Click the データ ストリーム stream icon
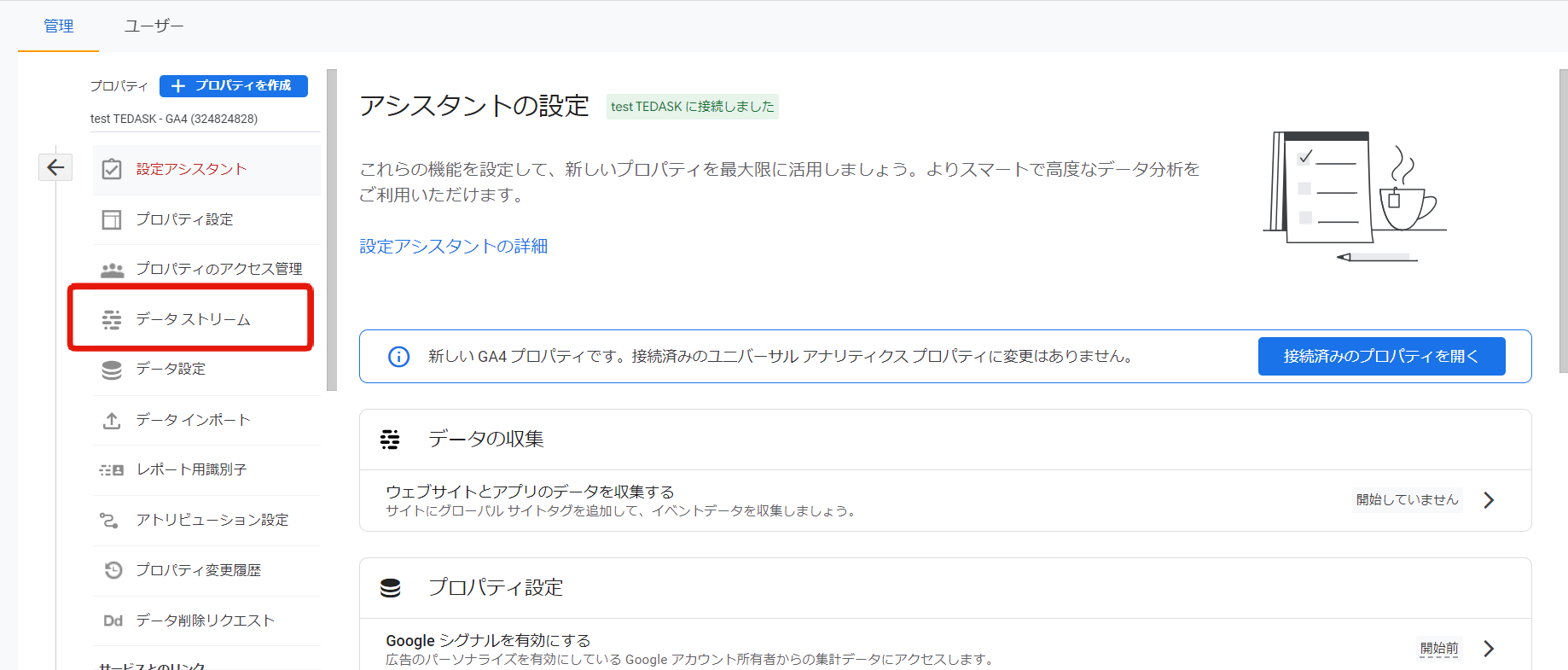This screenshot has width=1568, height=670. click(x=112, y=320)
